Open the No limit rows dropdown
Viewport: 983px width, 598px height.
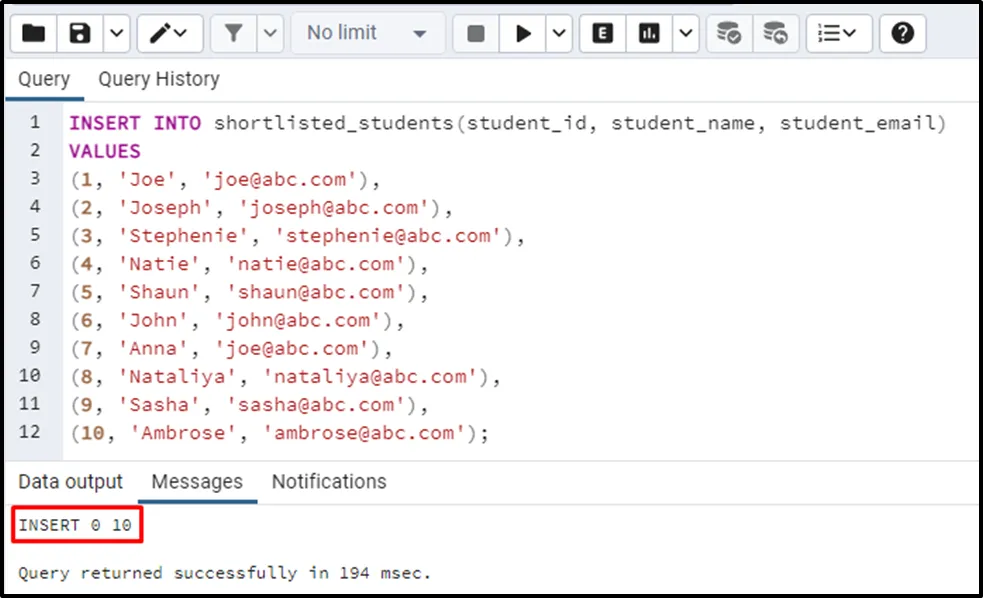coord(366,33)
